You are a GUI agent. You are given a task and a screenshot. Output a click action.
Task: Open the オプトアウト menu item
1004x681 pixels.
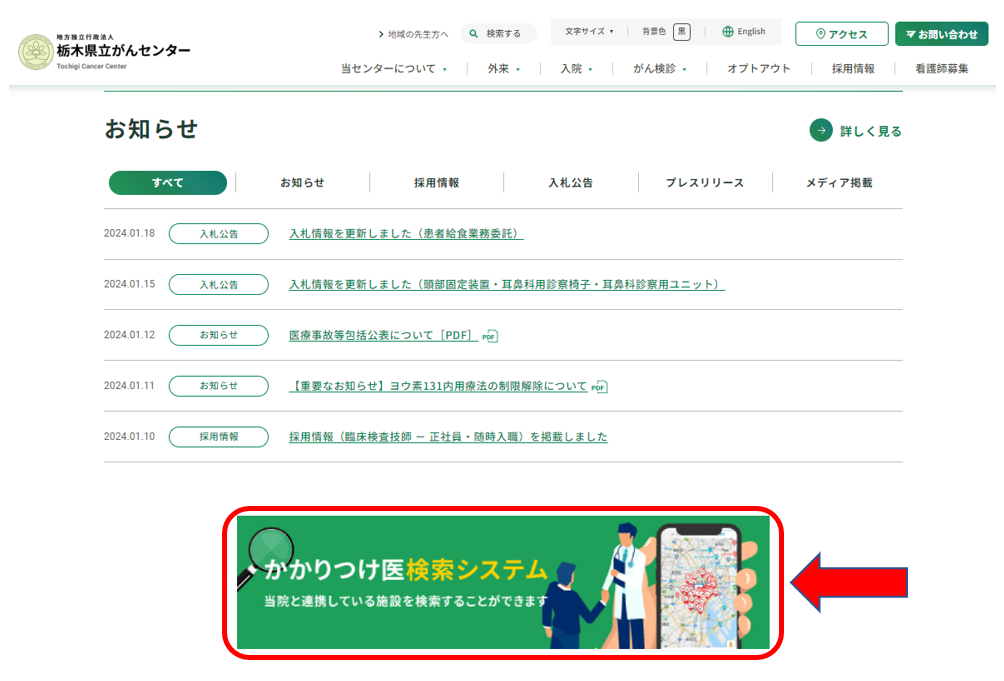(x=758, y=69)
